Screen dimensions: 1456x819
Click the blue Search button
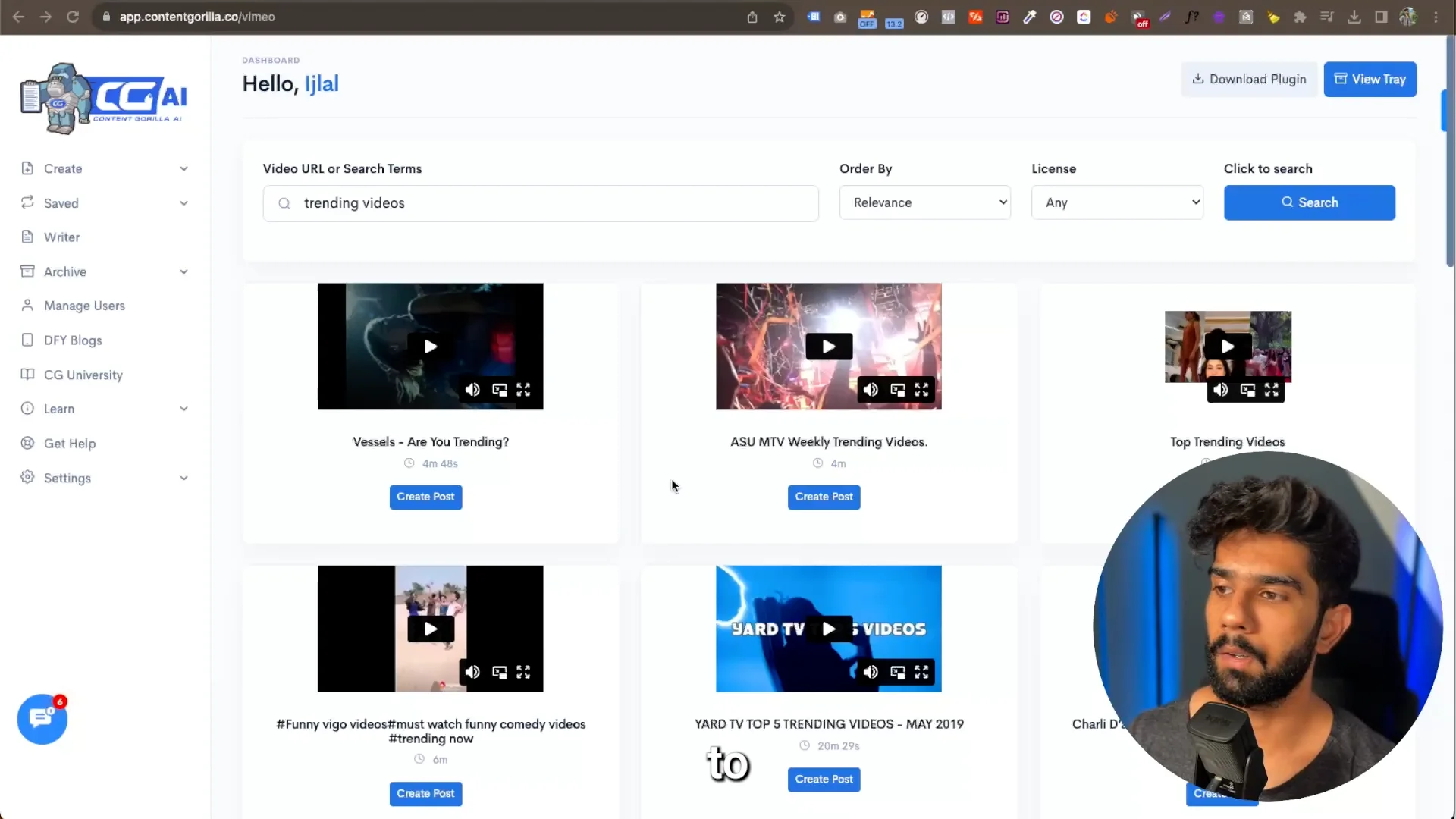pyautogui.click(x=1309, y=202)
